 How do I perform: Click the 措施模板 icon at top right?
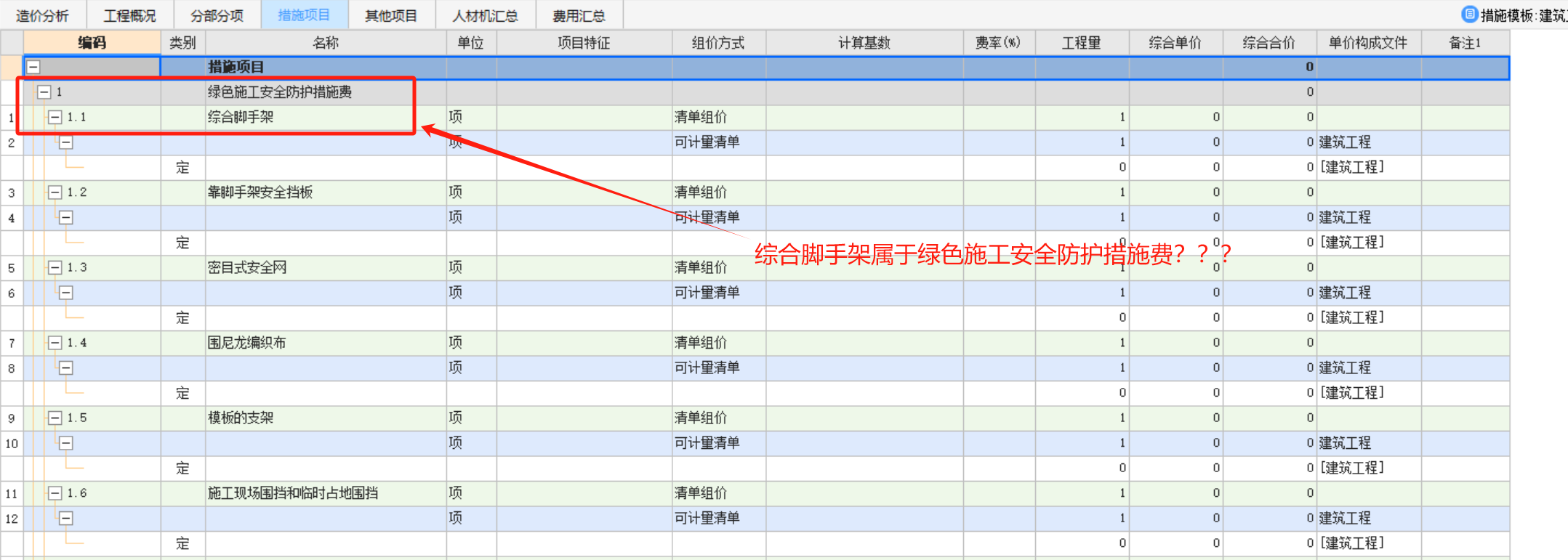click(1470, 15)
